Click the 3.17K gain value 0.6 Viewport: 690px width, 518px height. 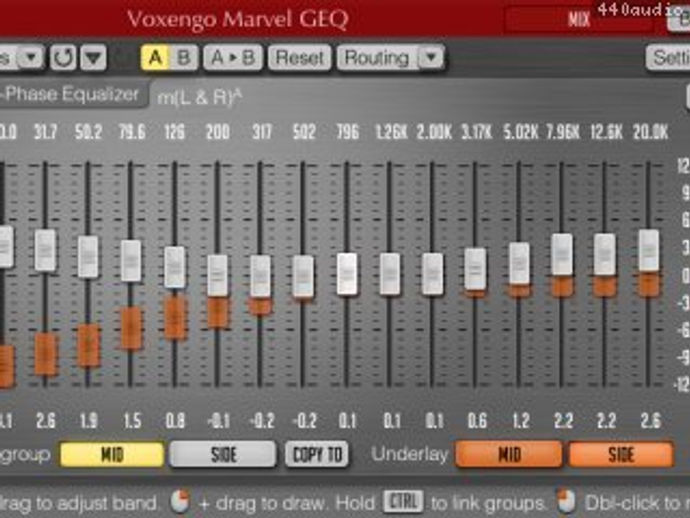477,421
